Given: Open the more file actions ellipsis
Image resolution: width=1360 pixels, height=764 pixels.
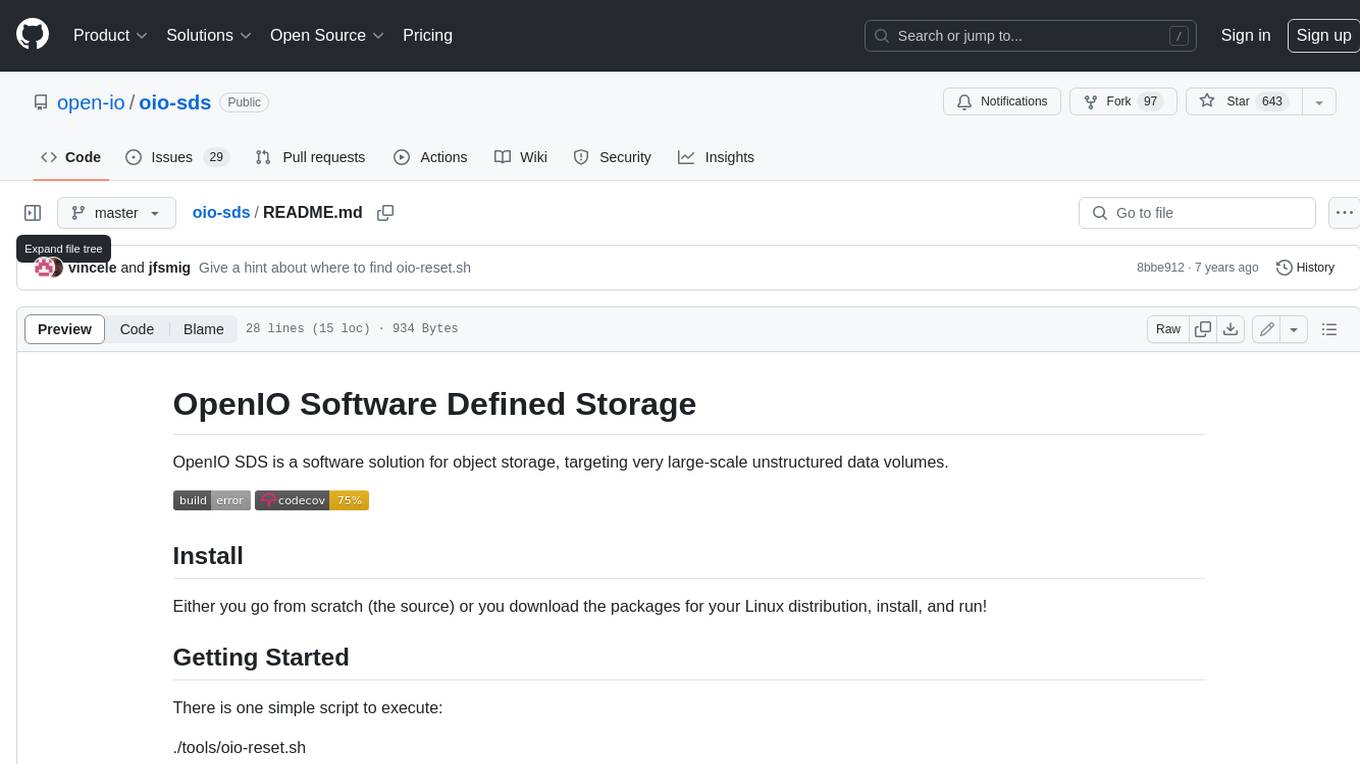Looking at the screenshot, I should click(x=1344, y=213).
